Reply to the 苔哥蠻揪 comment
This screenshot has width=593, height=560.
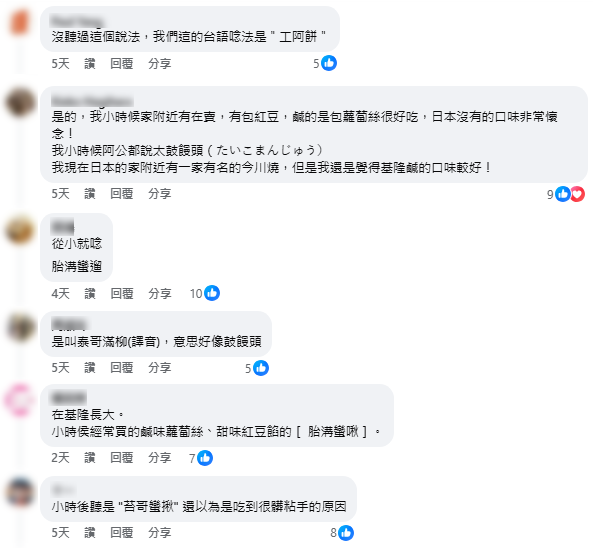pos(122,532)
